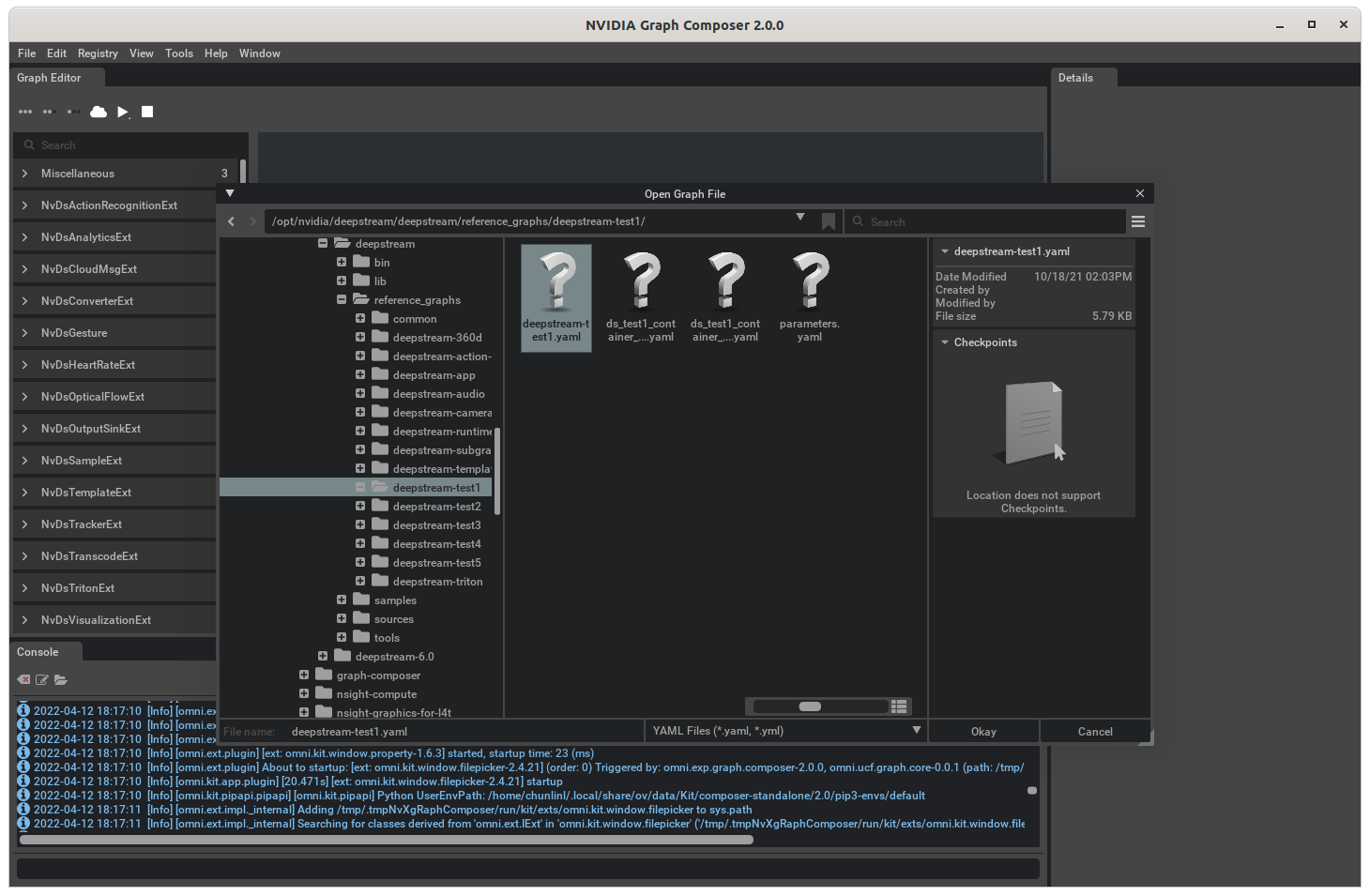This screenshot has height=896, width=1370.
Task: Collapse the deepstream-test1 folder in the tree
Action: pyautogui.click(x=360, y=487)
